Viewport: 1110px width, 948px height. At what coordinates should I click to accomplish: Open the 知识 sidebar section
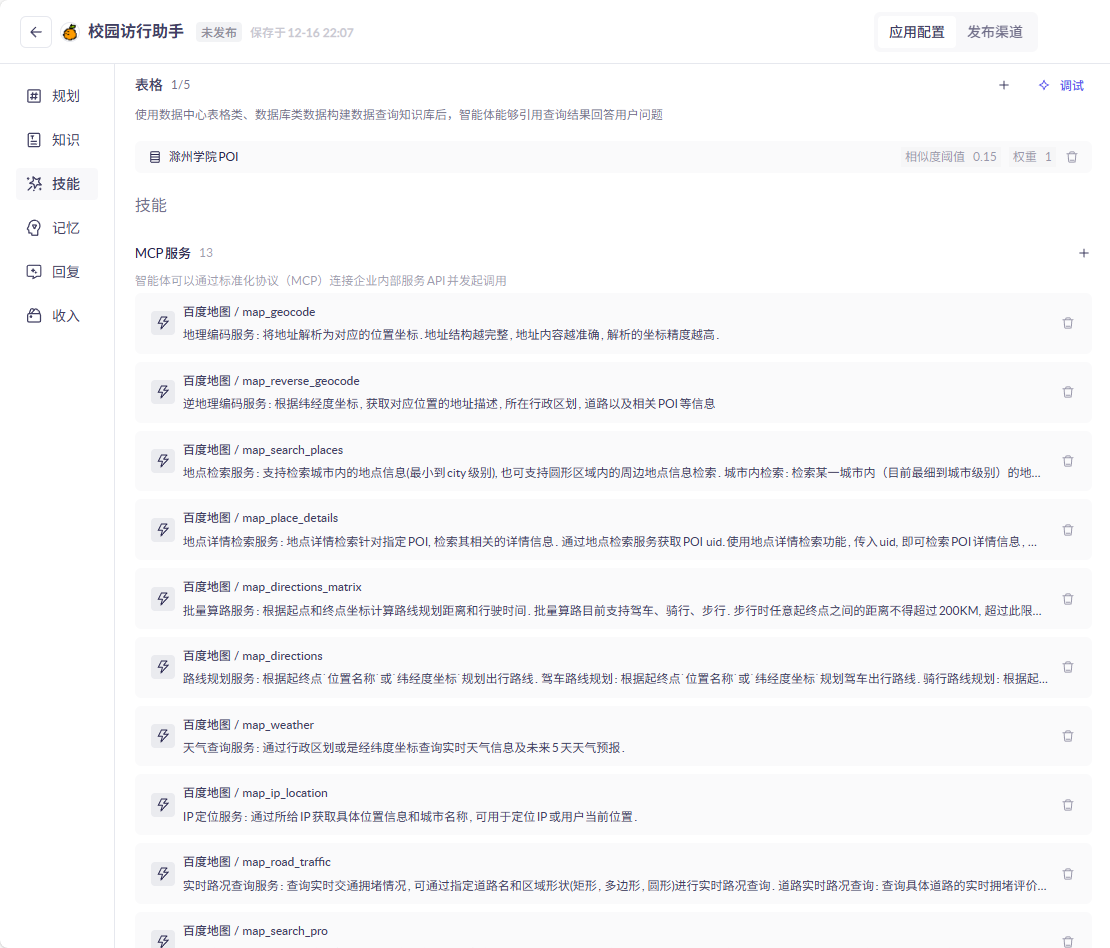click(57, 139)
